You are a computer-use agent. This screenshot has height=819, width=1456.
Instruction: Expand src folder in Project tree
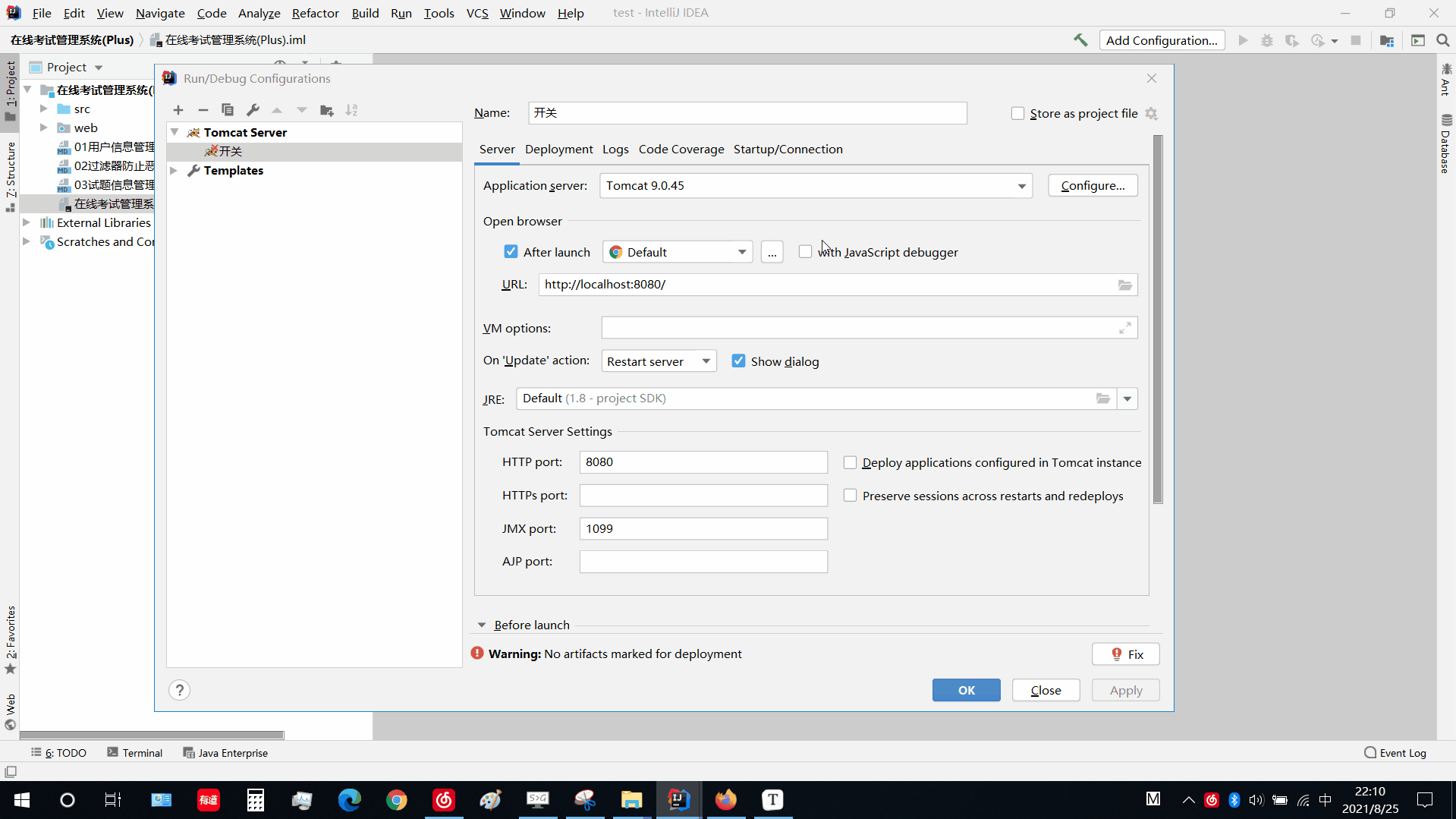coord(44,109)
